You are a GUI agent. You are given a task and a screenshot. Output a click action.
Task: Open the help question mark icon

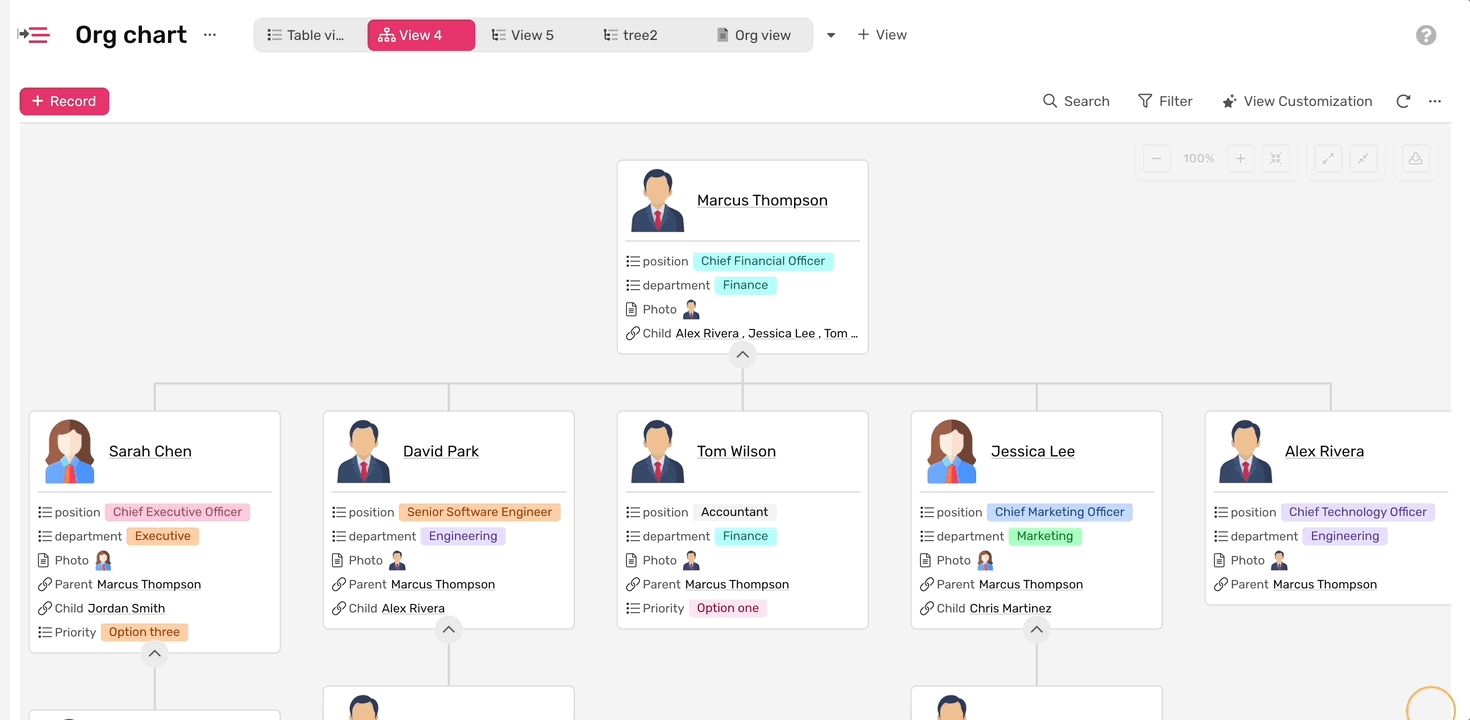coord(1426,35)
